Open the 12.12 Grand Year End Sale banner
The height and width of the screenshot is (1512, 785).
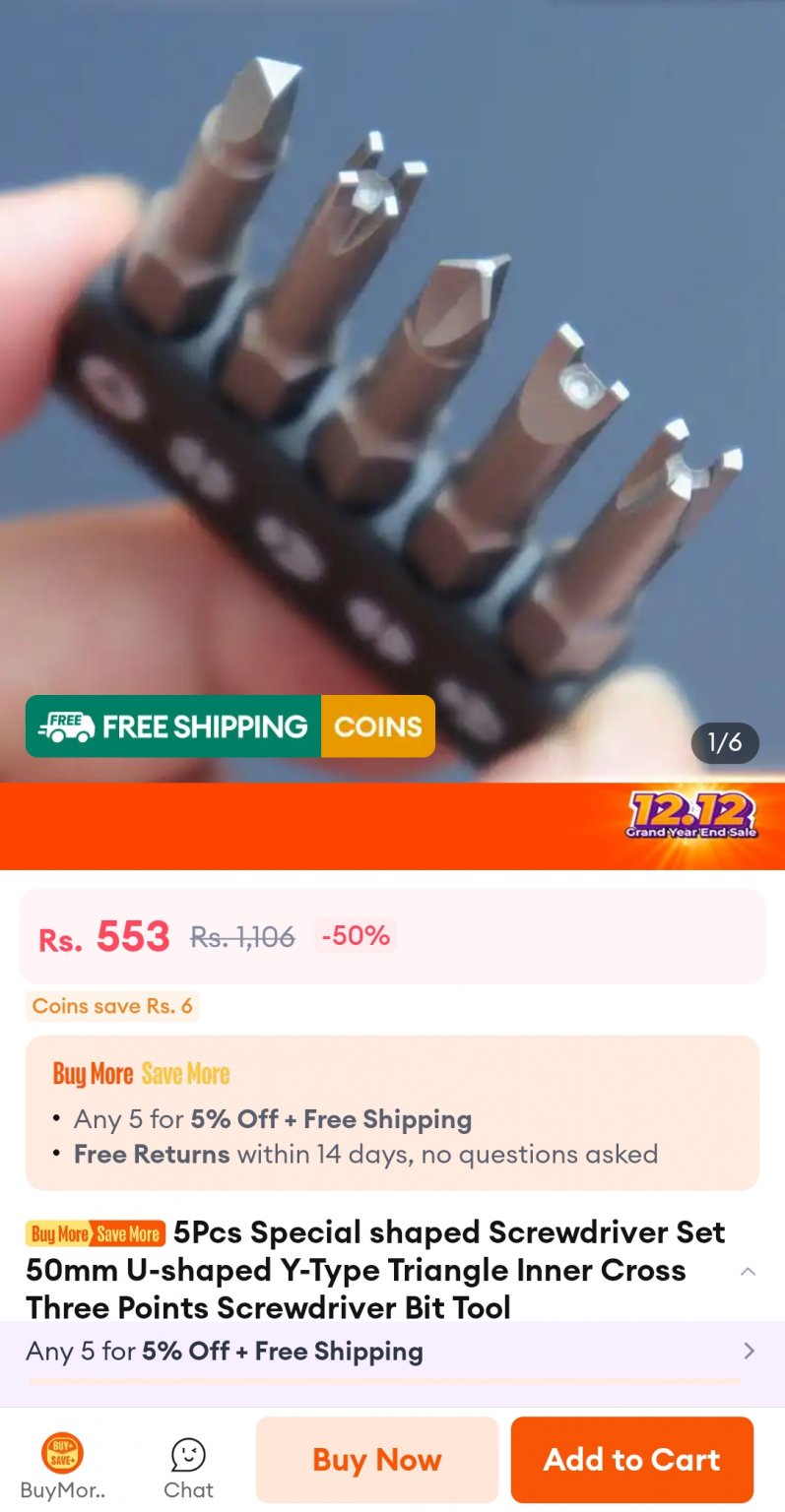pos(691,816)
